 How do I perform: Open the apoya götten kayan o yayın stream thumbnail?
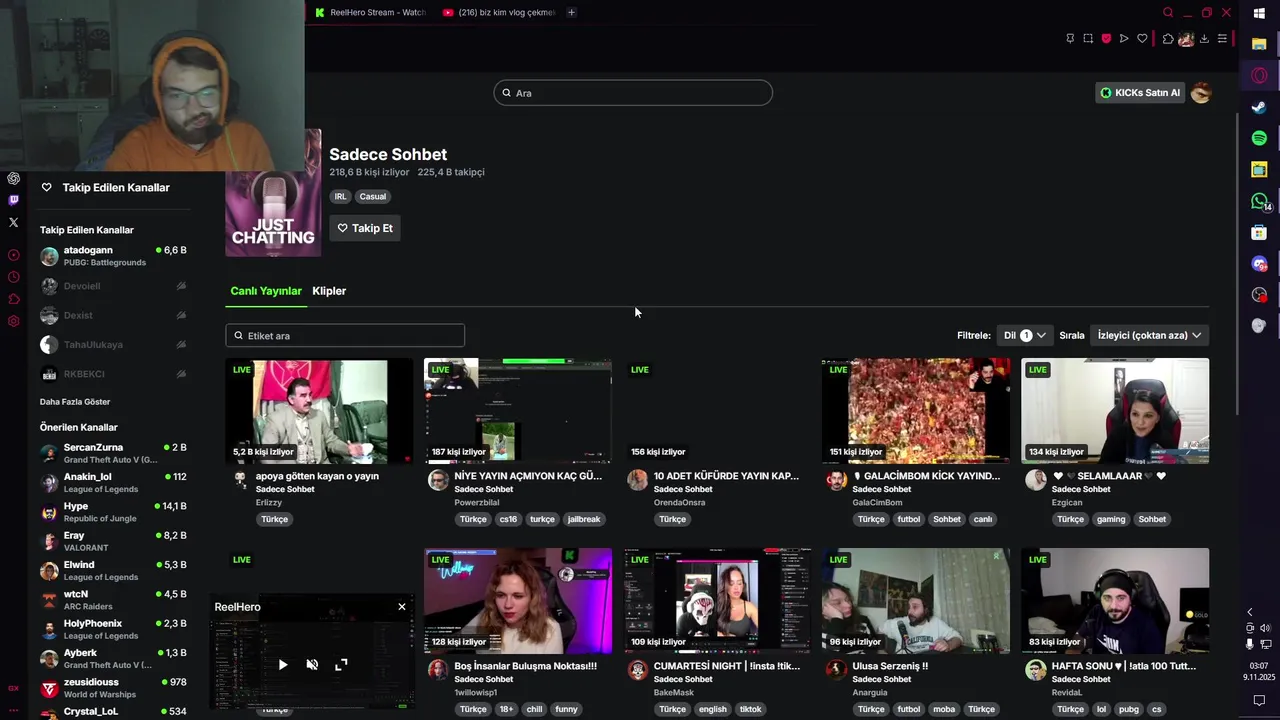[x=319, y=411]
